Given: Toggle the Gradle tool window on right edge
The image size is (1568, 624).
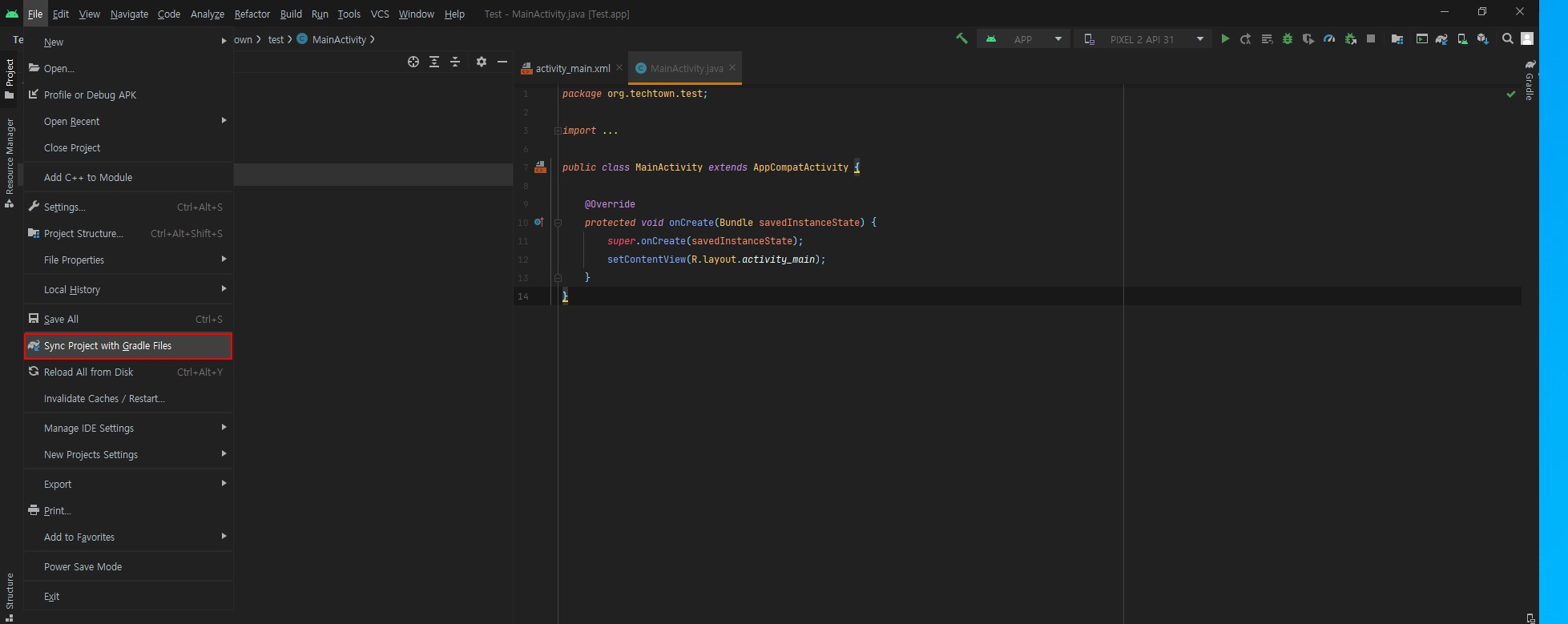Looking at the screenshot, I should 1529,80.
